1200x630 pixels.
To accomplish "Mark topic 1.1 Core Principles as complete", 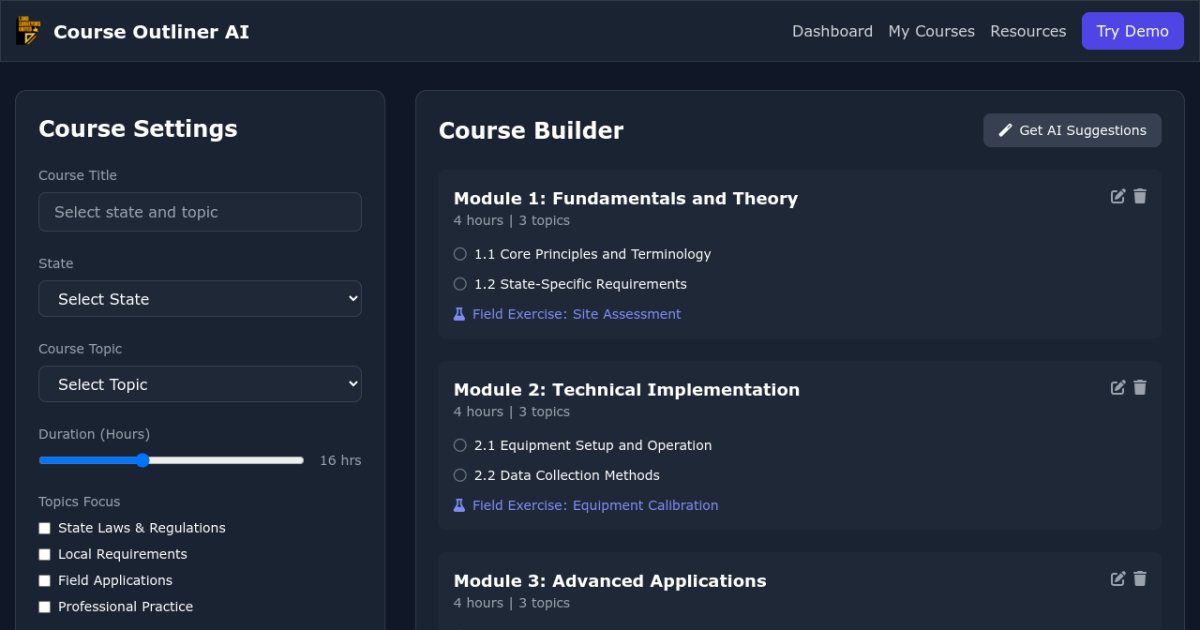I will coord(460,253).
